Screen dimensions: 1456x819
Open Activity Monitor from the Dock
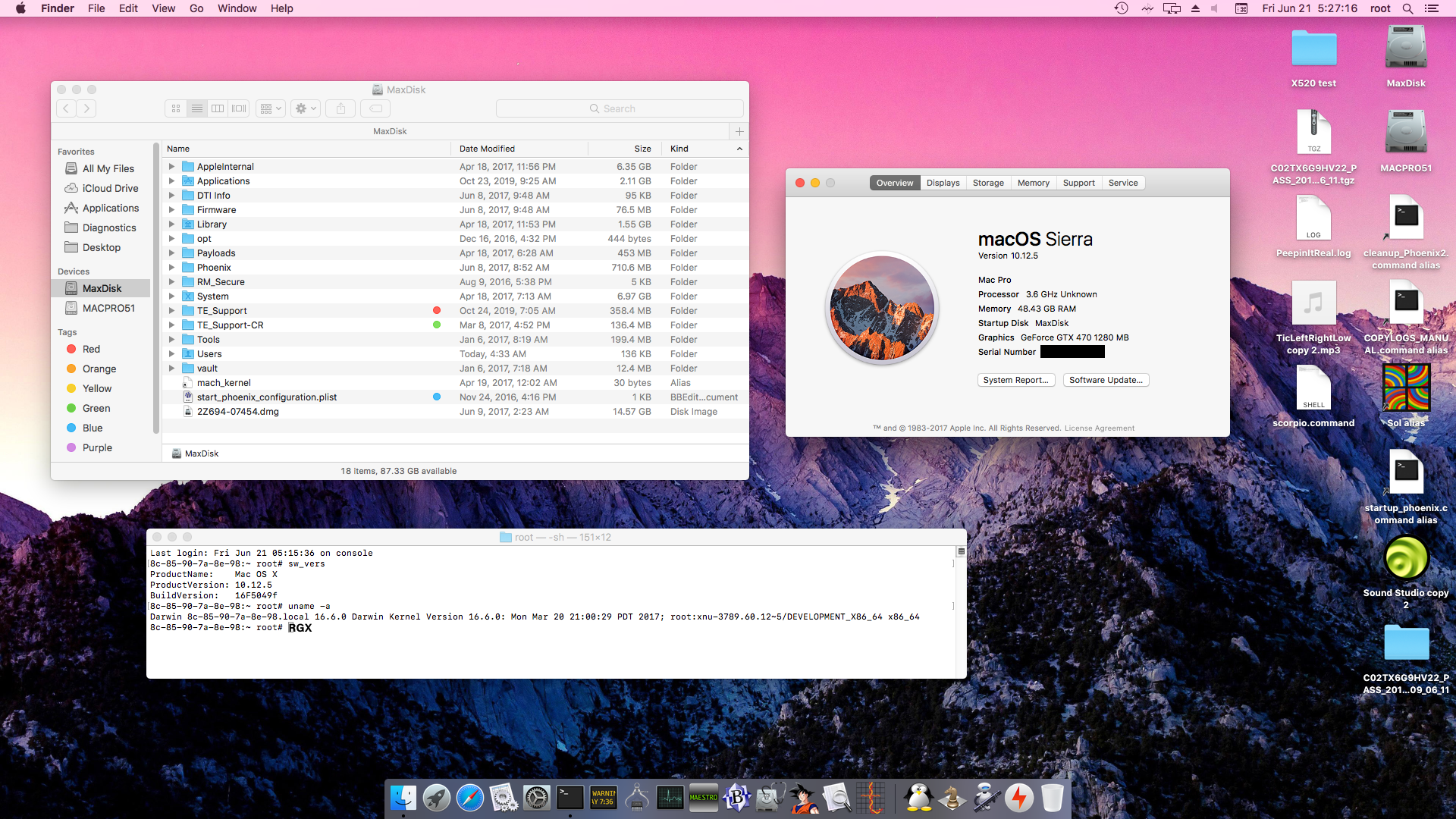(x=670, y=798)
